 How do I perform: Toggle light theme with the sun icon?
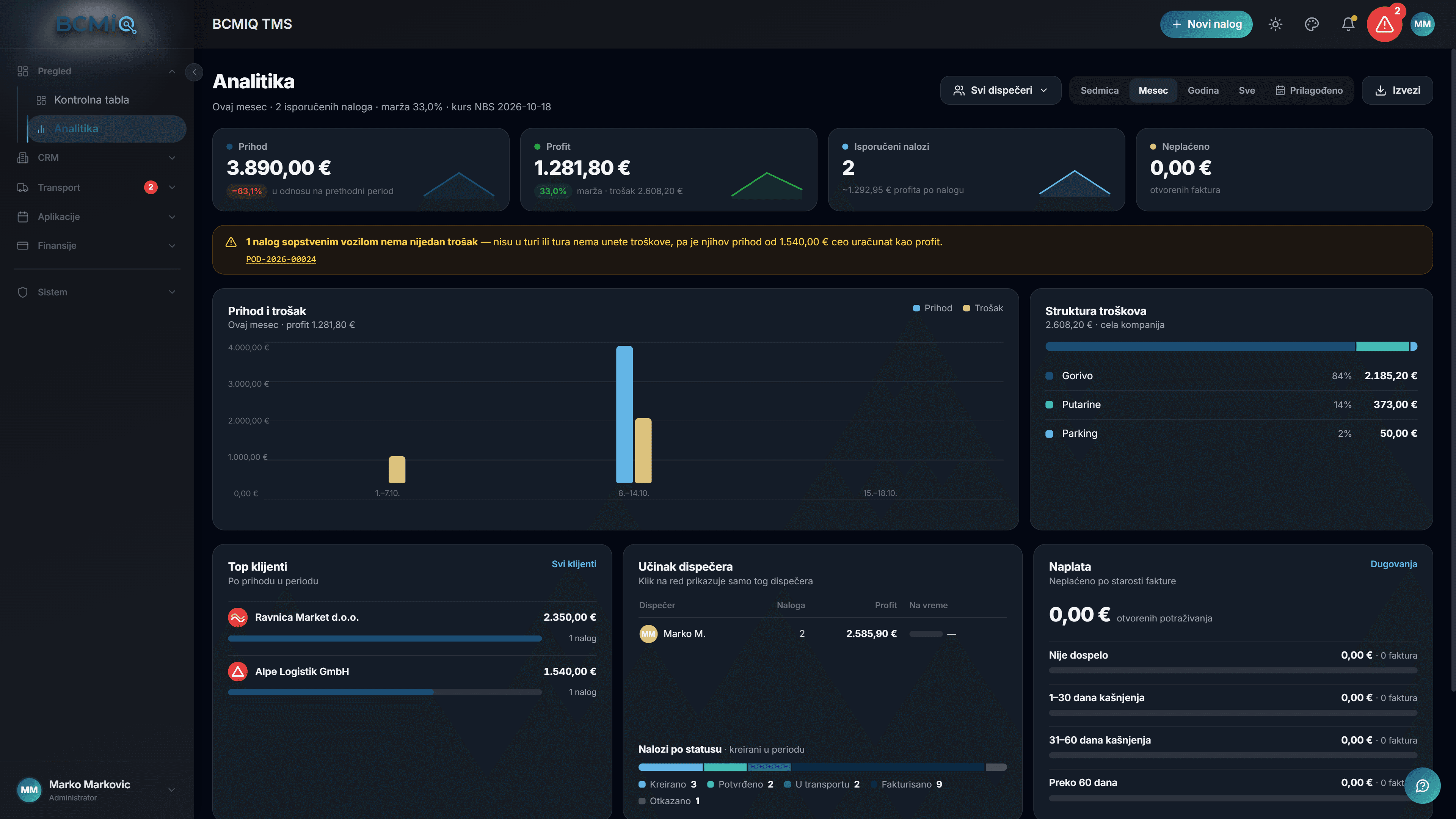[1275, 24]
